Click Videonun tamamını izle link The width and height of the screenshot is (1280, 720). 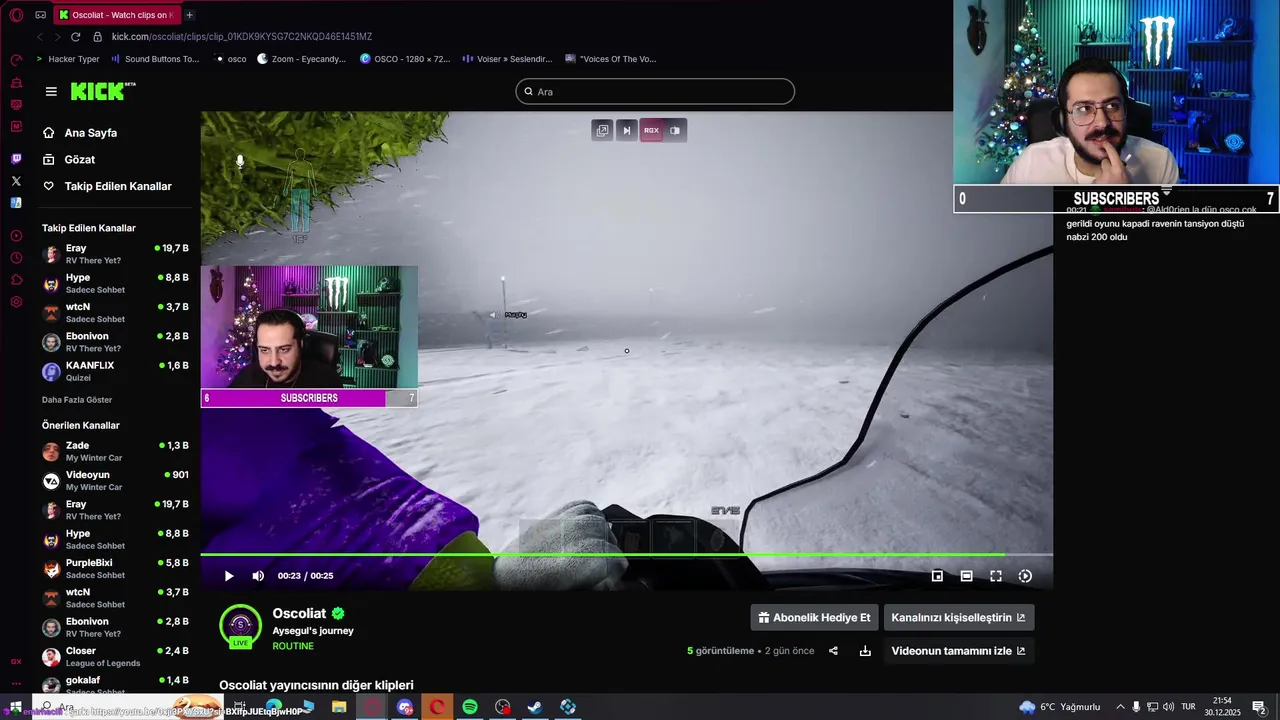[958, 651]
